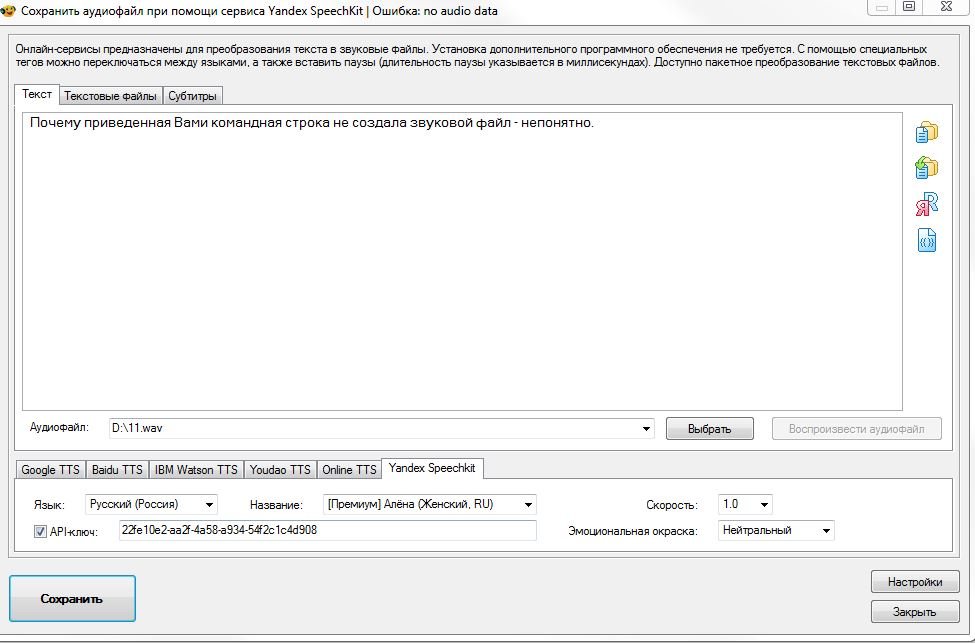Click the Воспроизвести аудиофайл button
Screen dimensions: 975x643
coord(856,429)
